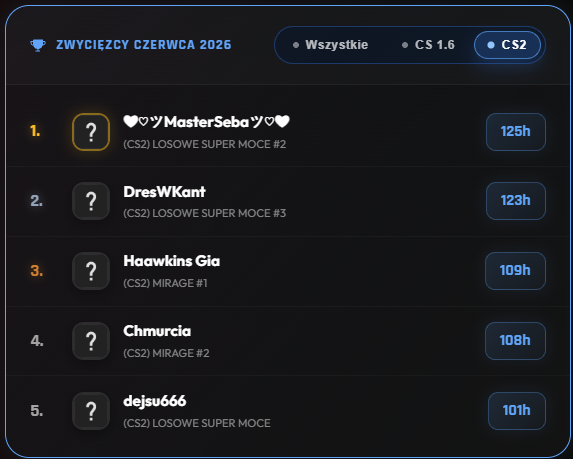Click dejsu666's avatar placeholder icon
Viewport: 573px width, 459px height.
tap(91, 411)
